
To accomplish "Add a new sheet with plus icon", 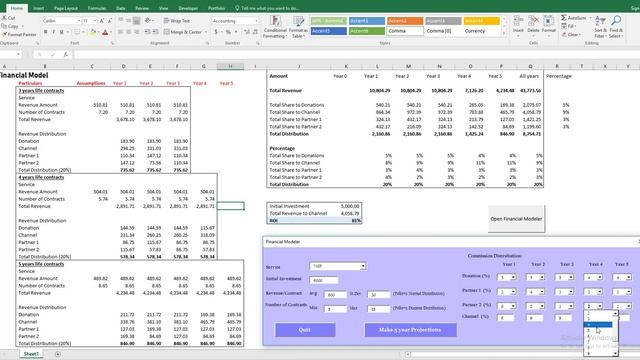I will tap(58, 354).
